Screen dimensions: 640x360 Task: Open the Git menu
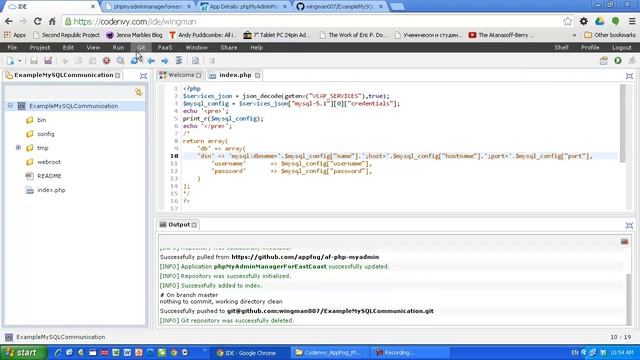[x=141, y=47]
